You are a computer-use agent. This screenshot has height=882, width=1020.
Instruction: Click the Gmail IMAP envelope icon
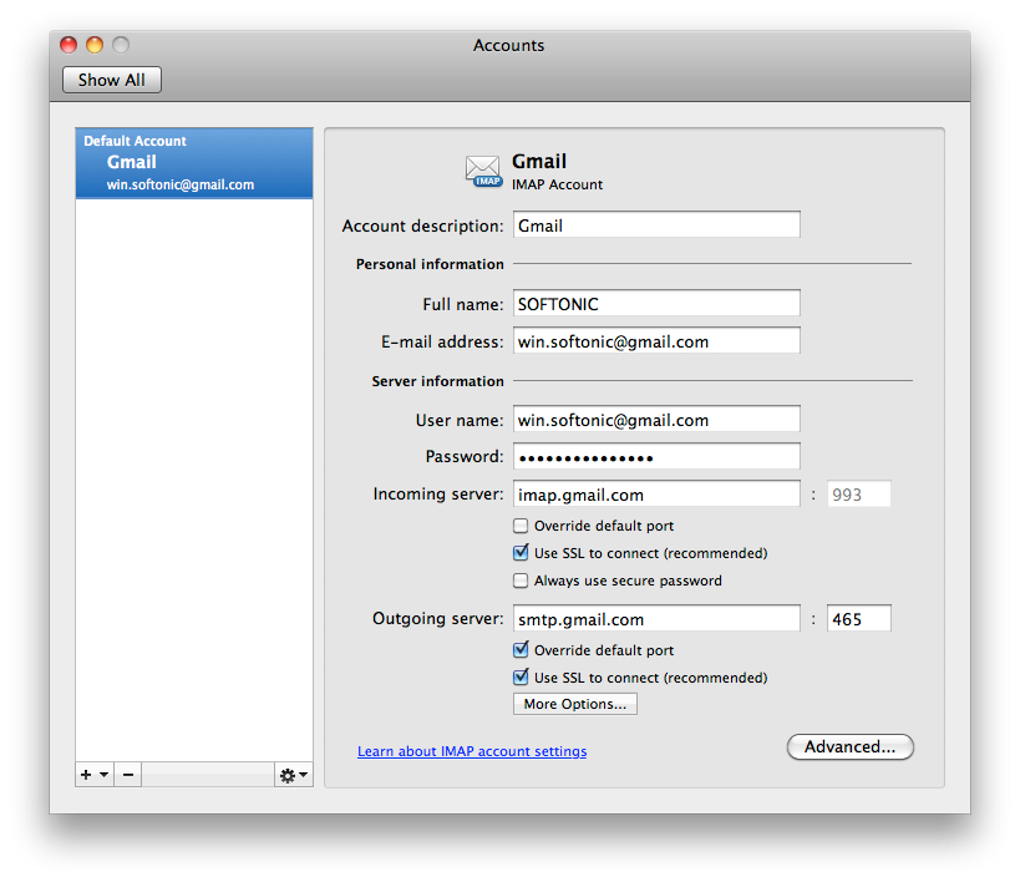(484, 170)
